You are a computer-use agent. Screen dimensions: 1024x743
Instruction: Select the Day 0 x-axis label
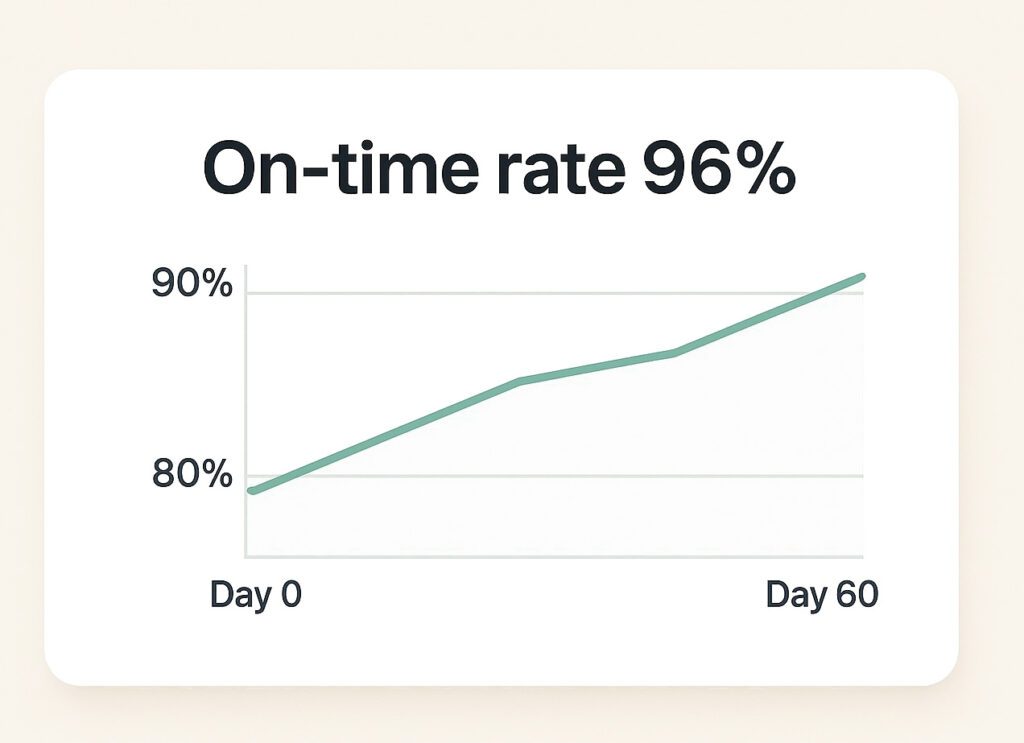255,595
